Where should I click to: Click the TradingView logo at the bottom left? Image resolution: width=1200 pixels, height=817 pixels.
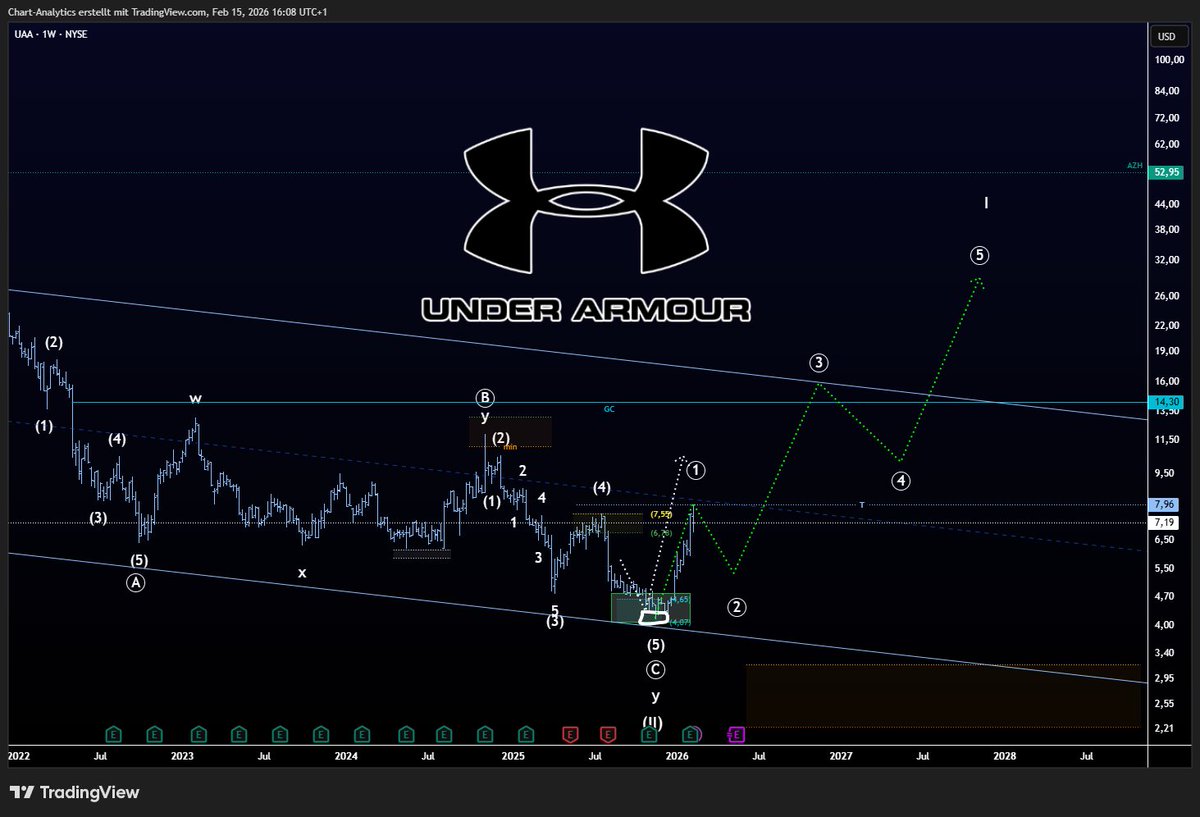76,793
